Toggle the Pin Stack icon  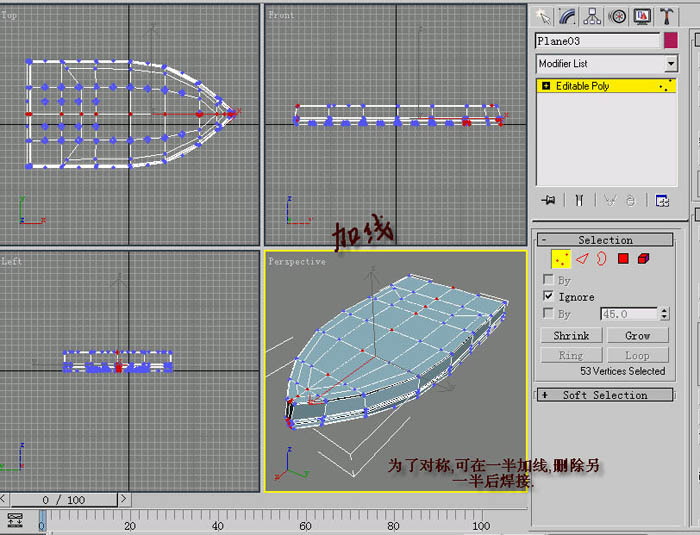[548, 201]
